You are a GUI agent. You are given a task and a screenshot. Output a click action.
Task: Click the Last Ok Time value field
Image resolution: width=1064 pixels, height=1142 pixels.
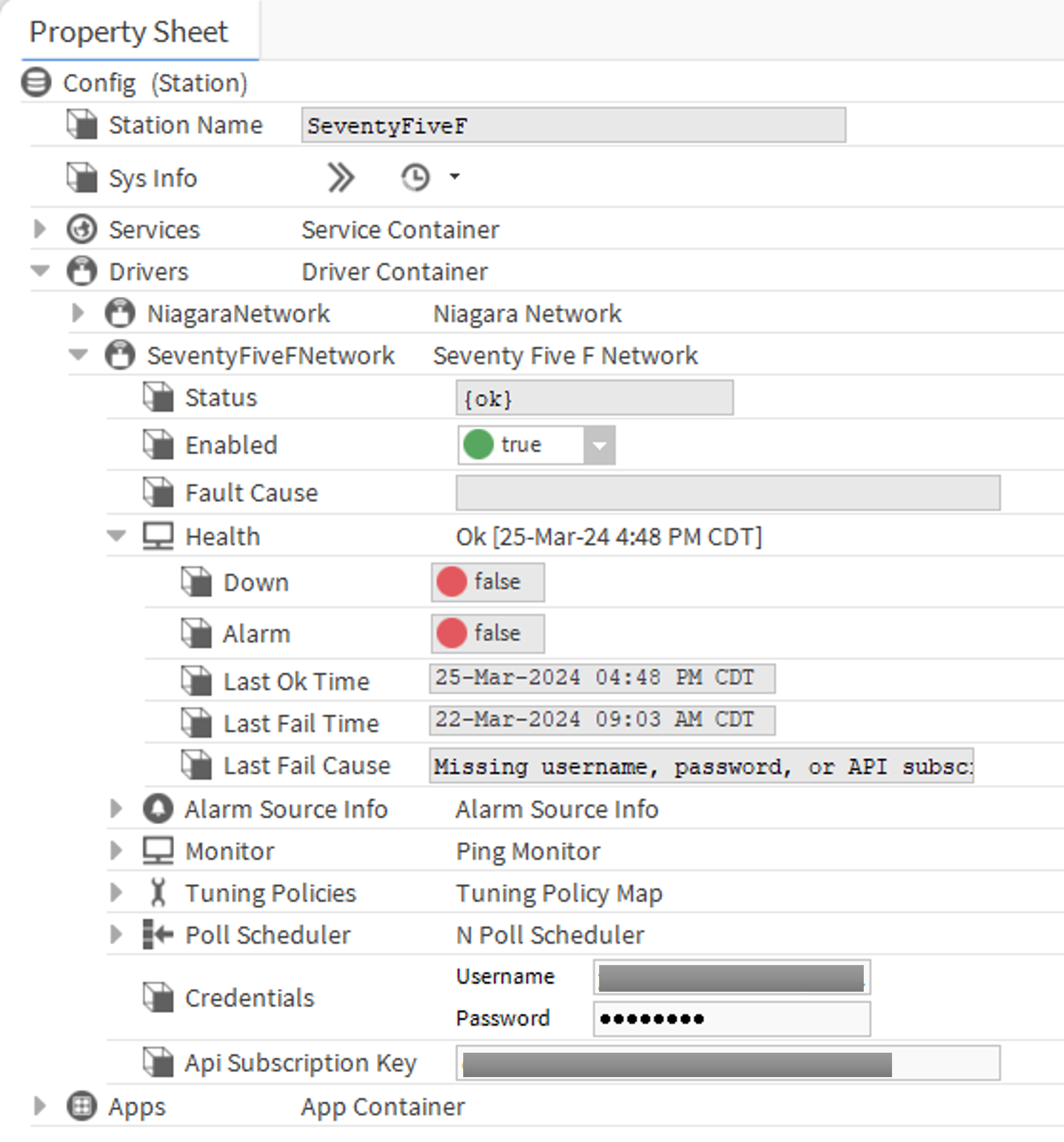(x=602, y=678)
